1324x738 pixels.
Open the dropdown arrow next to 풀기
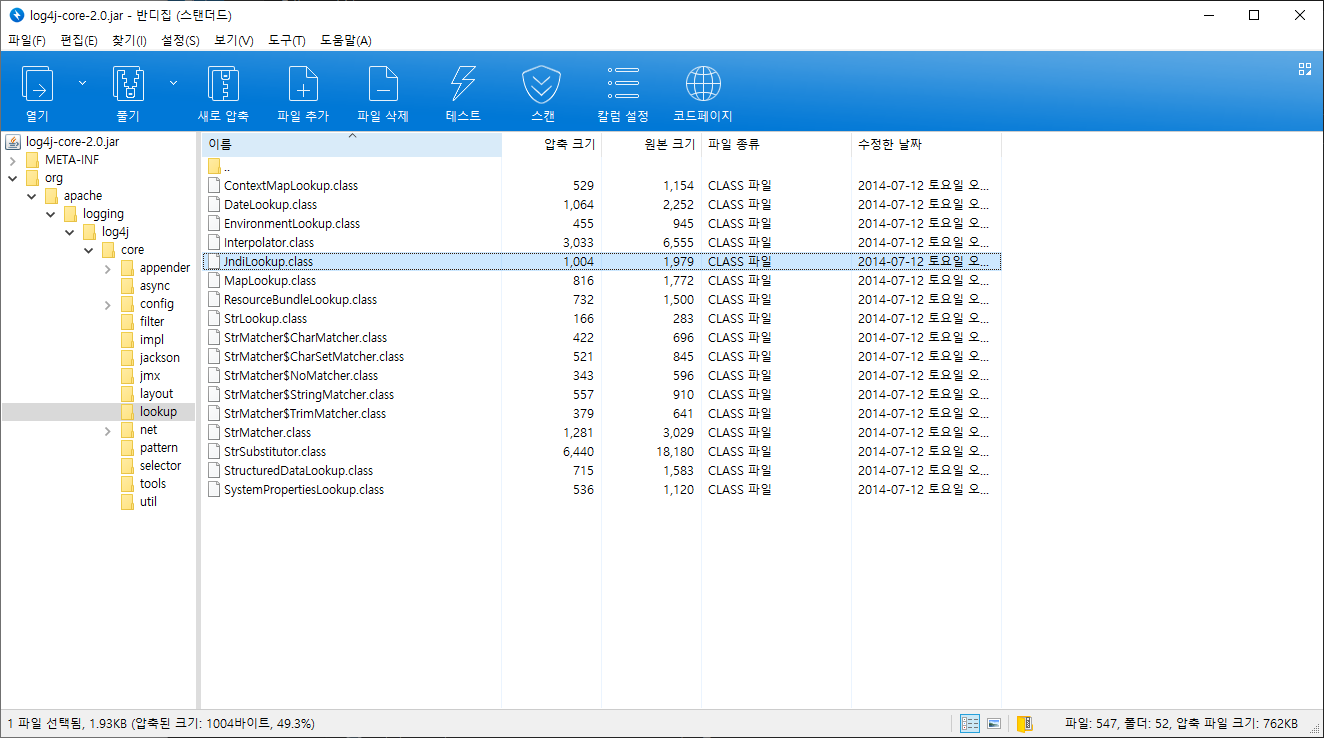[x=173, y=83]
